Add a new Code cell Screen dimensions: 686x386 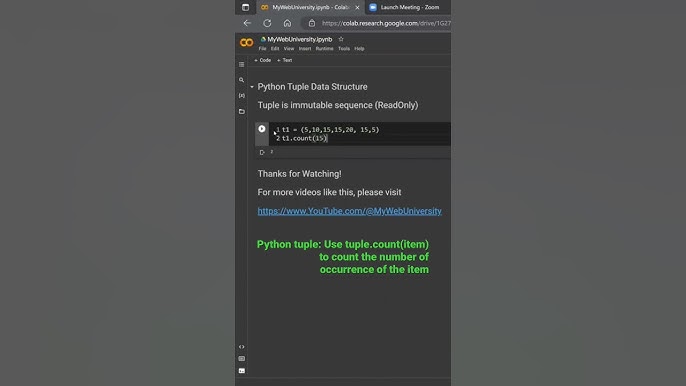coord(262,60)
